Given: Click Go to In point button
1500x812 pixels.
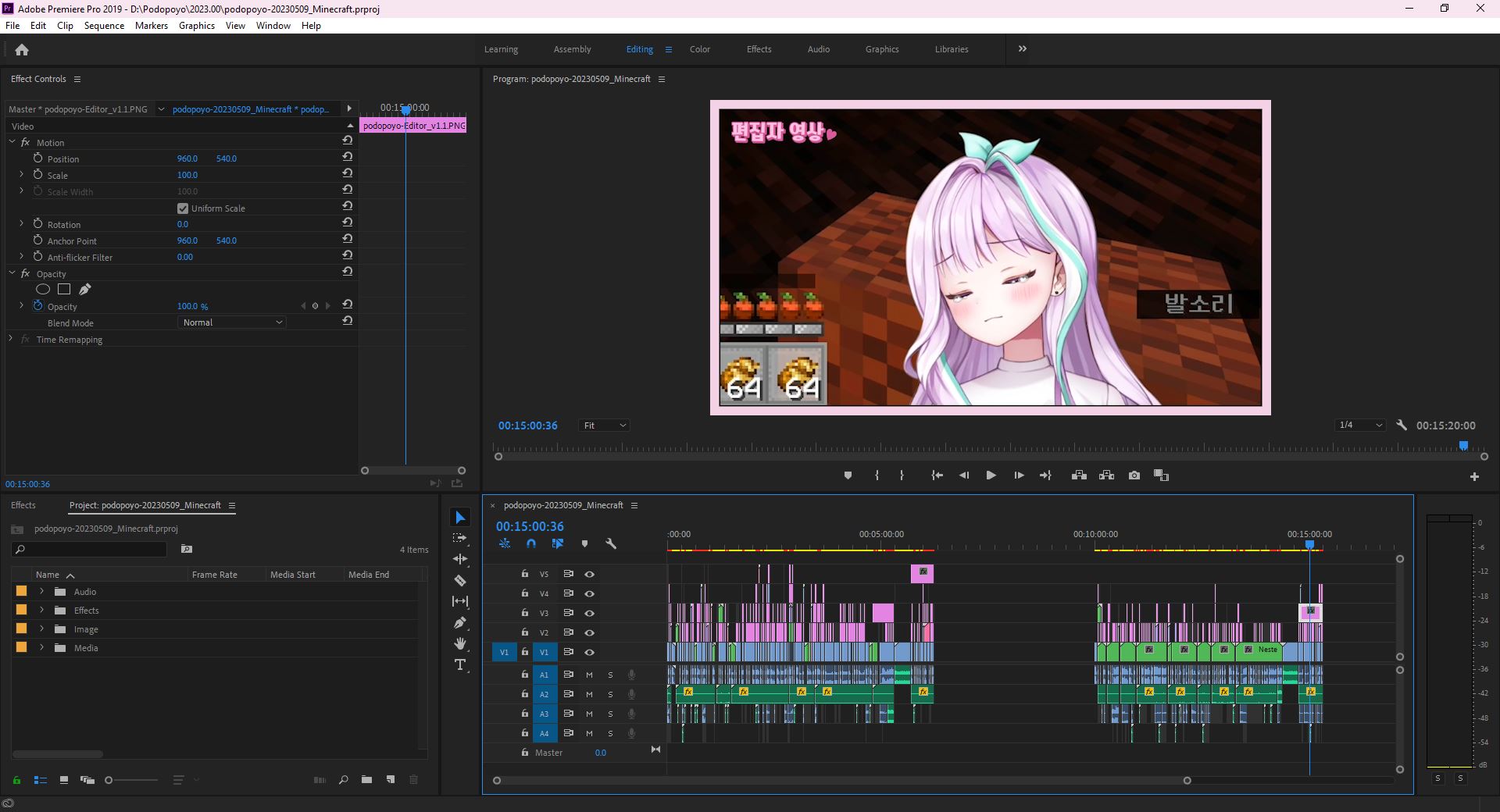Looking at the screenshot, I should click(937, 475).
